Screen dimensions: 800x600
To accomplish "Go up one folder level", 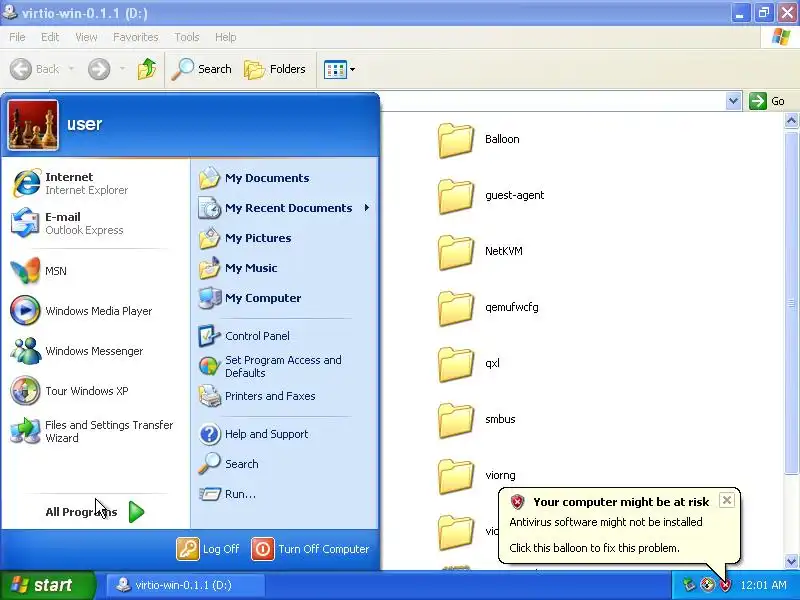I will [x=147, y=69].
